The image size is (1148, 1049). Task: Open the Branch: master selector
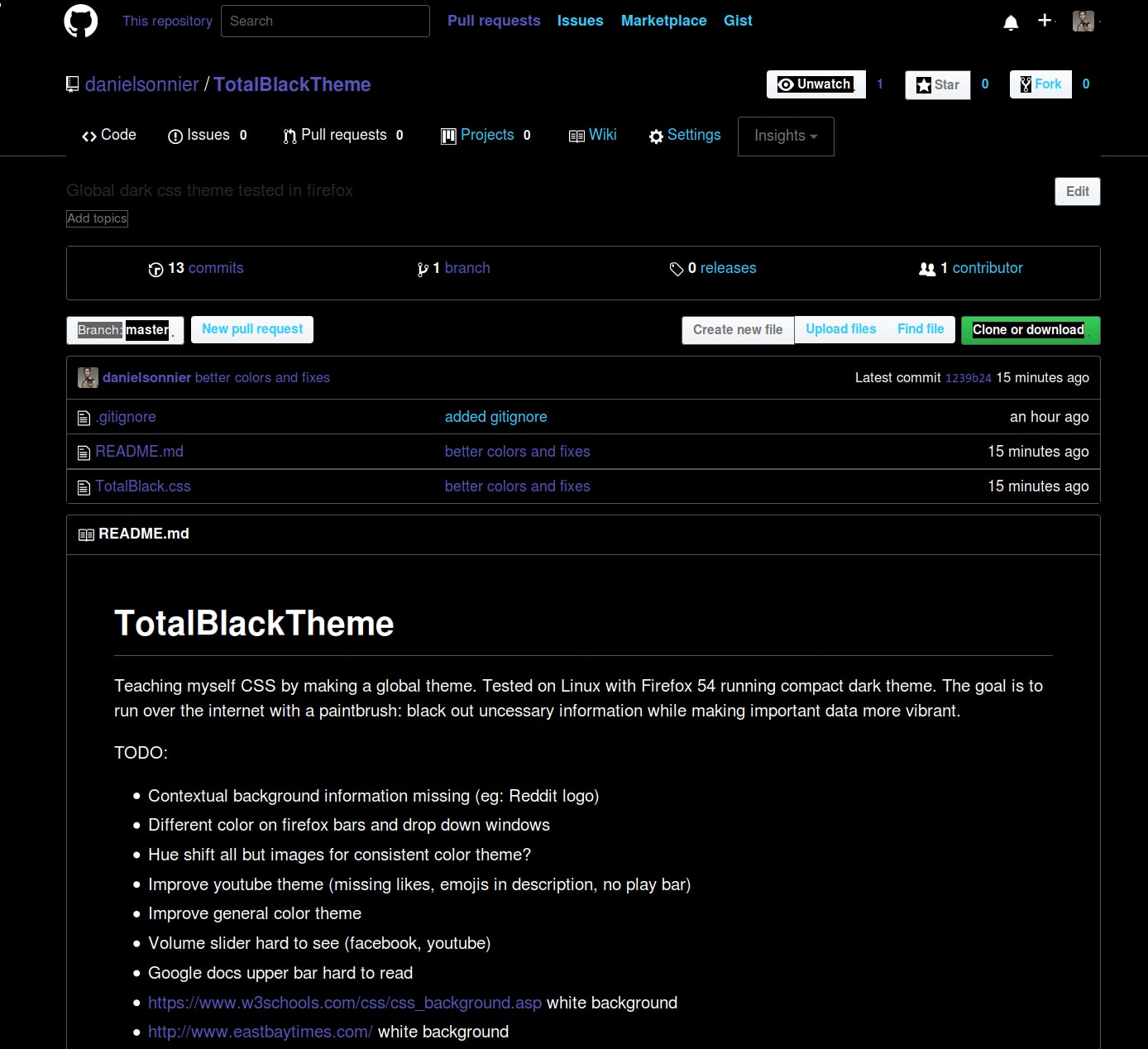(124, 329)
